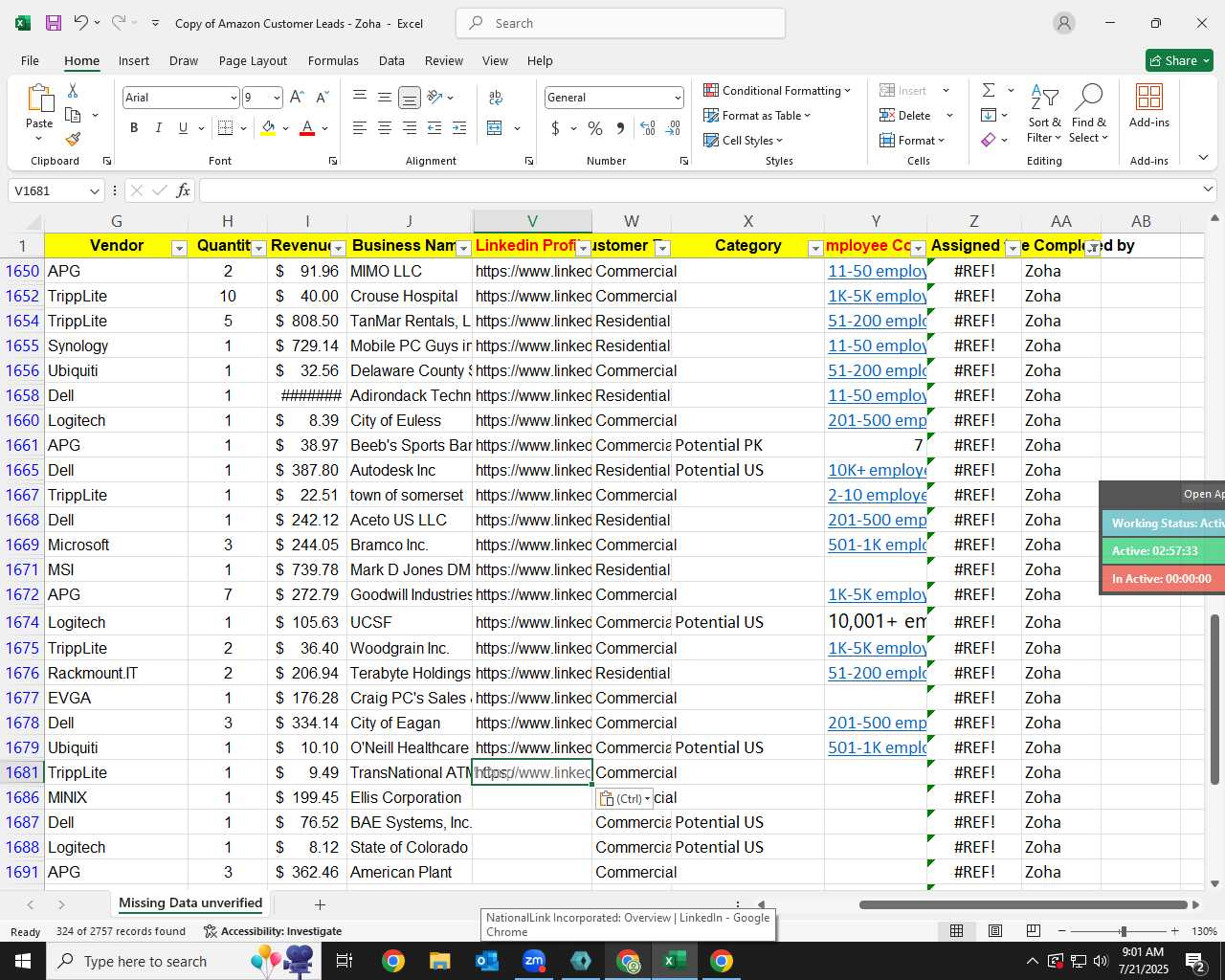The height and width of the screenshot is (980, 1225).
Task: Click the Wrap Text icon
Action: 496,98
